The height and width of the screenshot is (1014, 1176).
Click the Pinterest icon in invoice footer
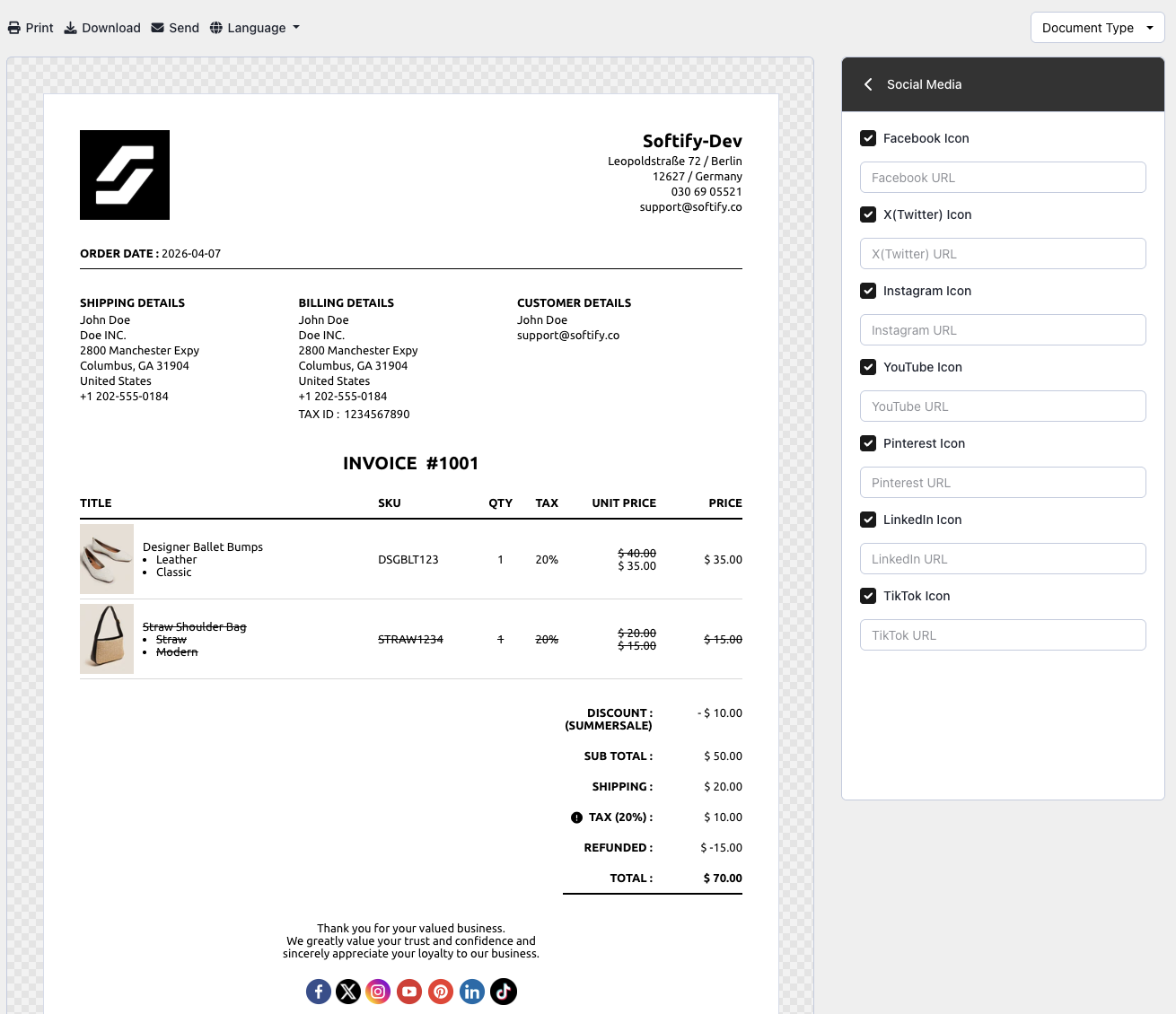(x=441, y=992)
